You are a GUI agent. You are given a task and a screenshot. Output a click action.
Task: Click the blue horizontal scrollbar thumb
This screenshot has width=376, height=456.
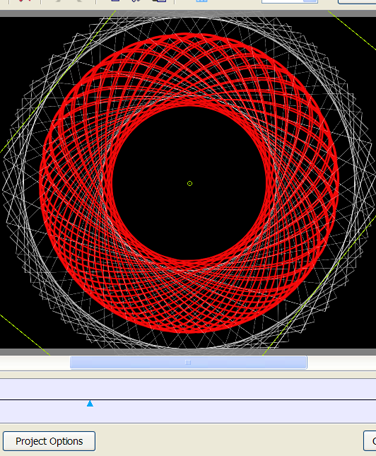[189, 362]
